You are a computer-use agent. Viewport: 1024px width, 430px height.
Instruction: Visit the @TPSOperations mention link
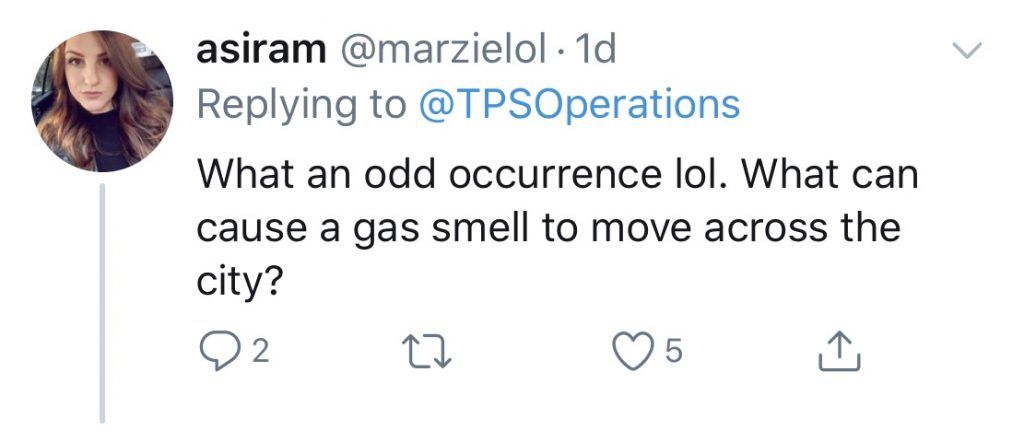[576, 104]
